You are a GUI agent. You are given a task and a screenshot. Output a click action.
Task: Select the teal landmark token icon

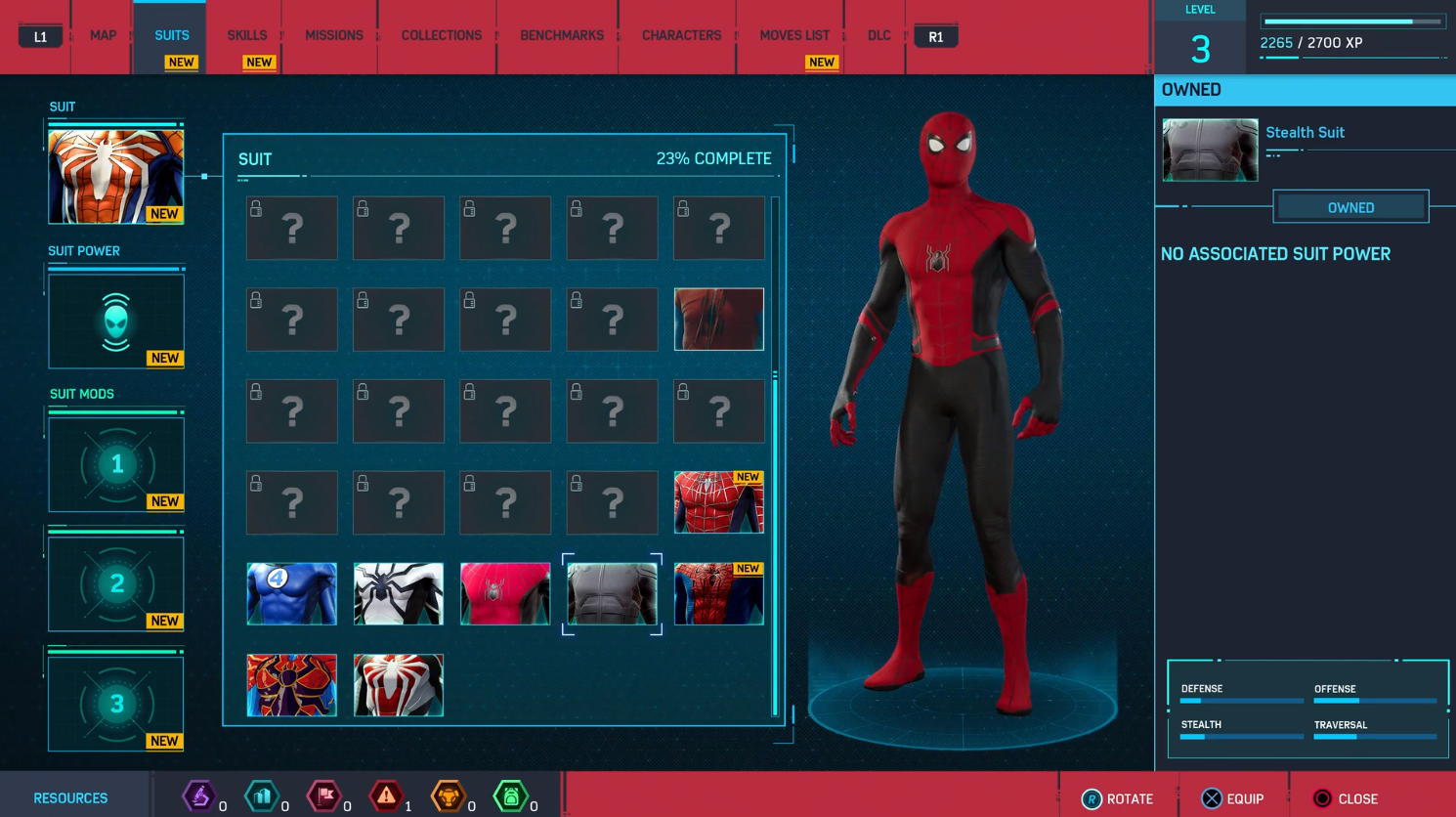[261, 796]
